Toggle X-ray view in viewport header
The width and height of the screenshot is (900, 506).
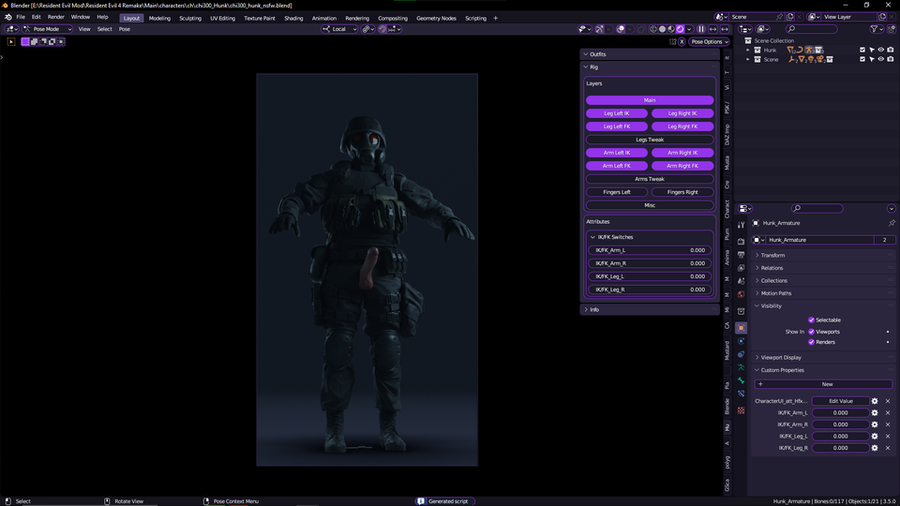(x=642, y=29)
